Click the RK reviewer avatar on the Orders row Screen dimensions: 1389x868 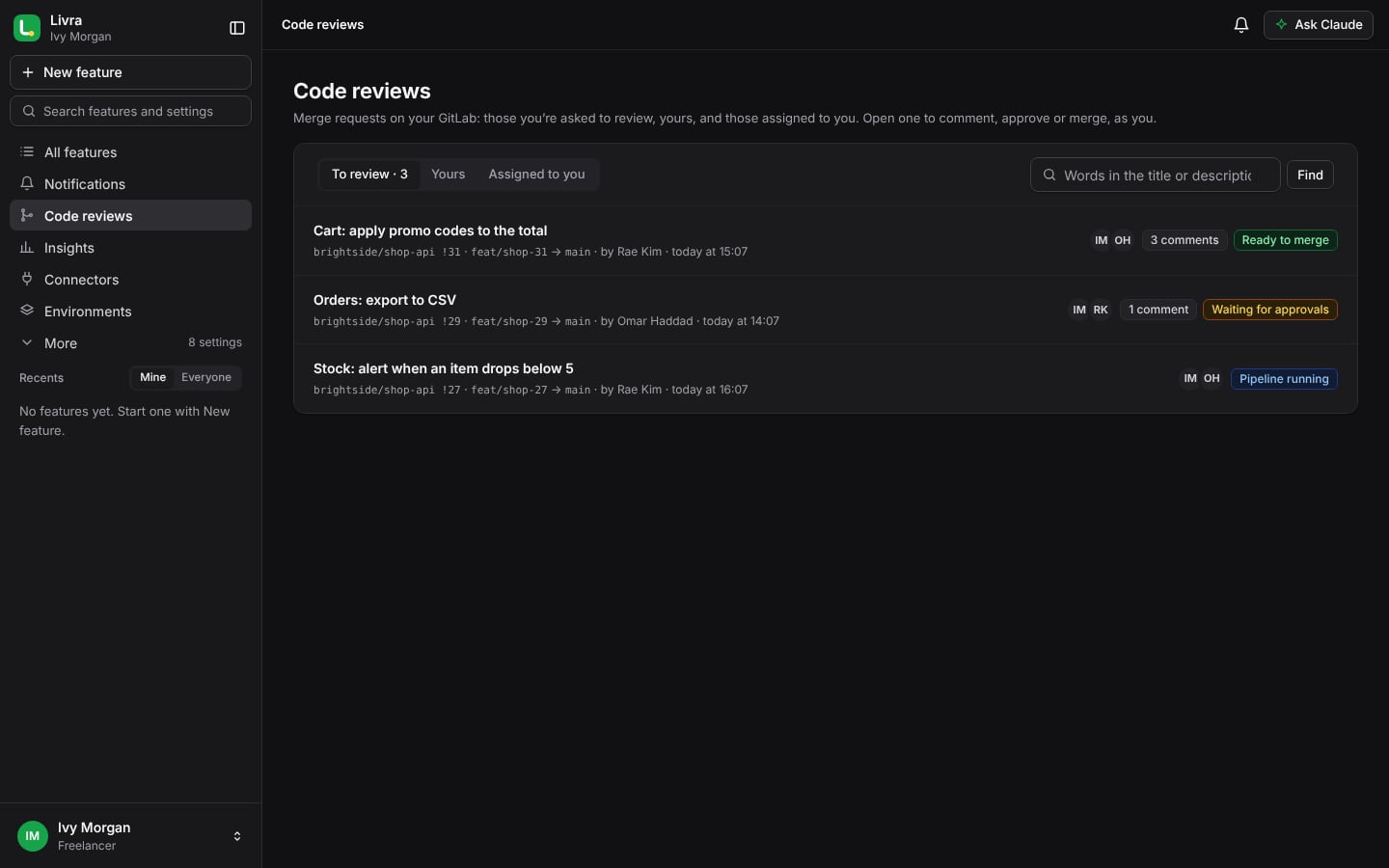(1101, 310)
